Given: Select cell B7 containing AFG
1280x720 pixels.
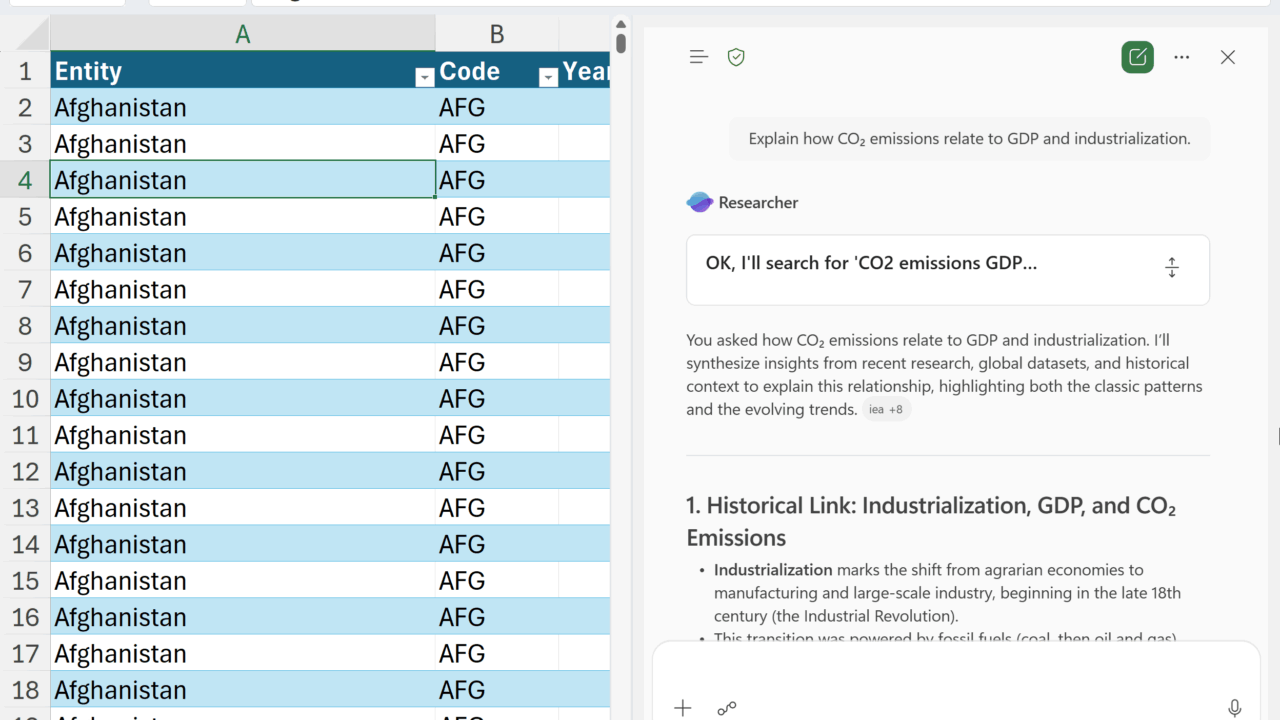Looking at the screenshot, I should pos(496,290).
